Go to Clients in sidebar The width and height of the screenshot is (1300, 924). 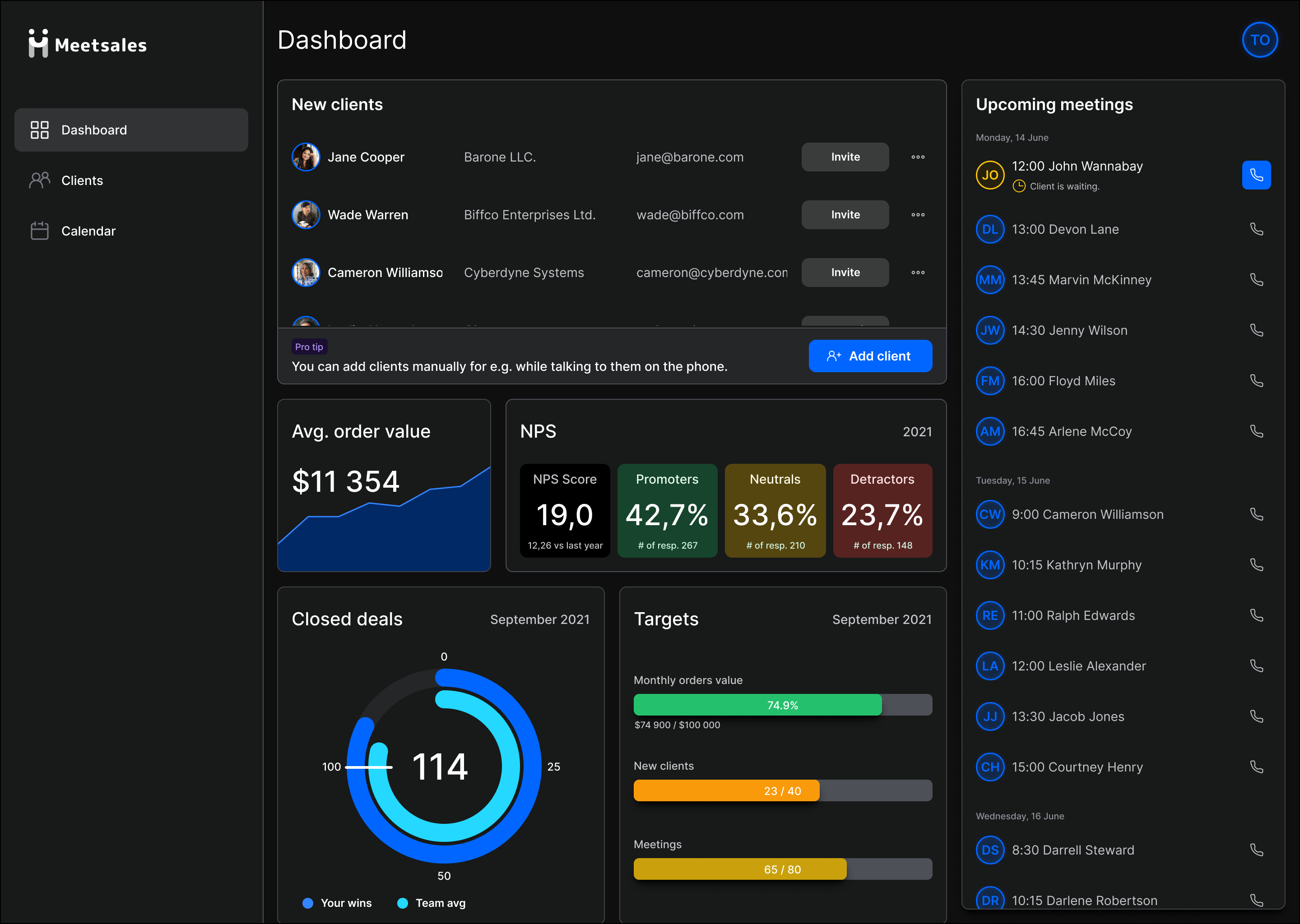[x=82, y=181]
